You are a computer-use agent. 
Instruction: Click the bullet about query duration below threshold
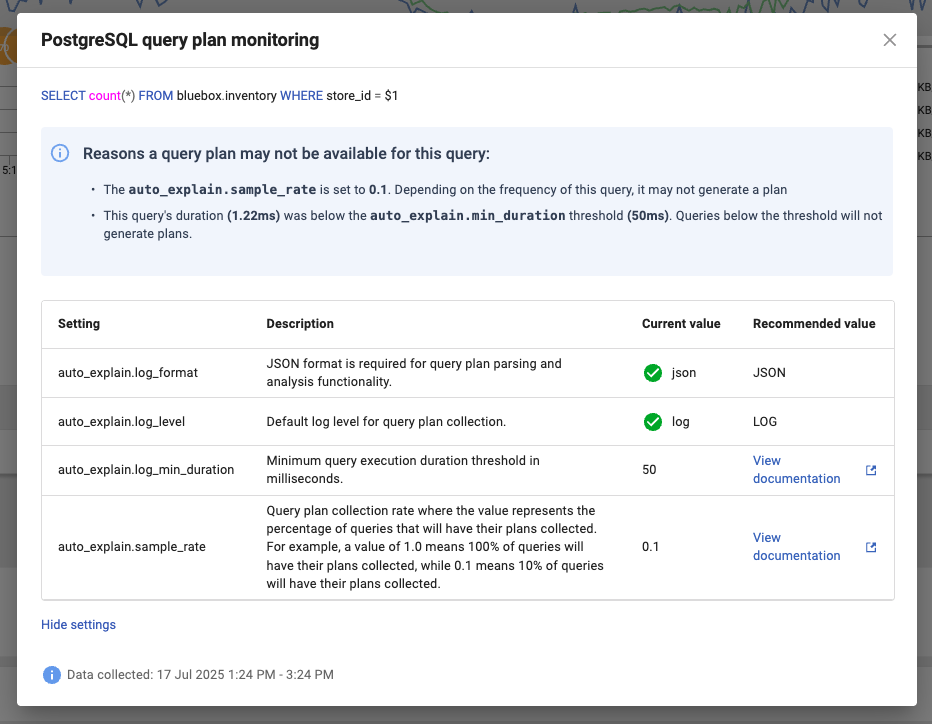coord(493,225)
